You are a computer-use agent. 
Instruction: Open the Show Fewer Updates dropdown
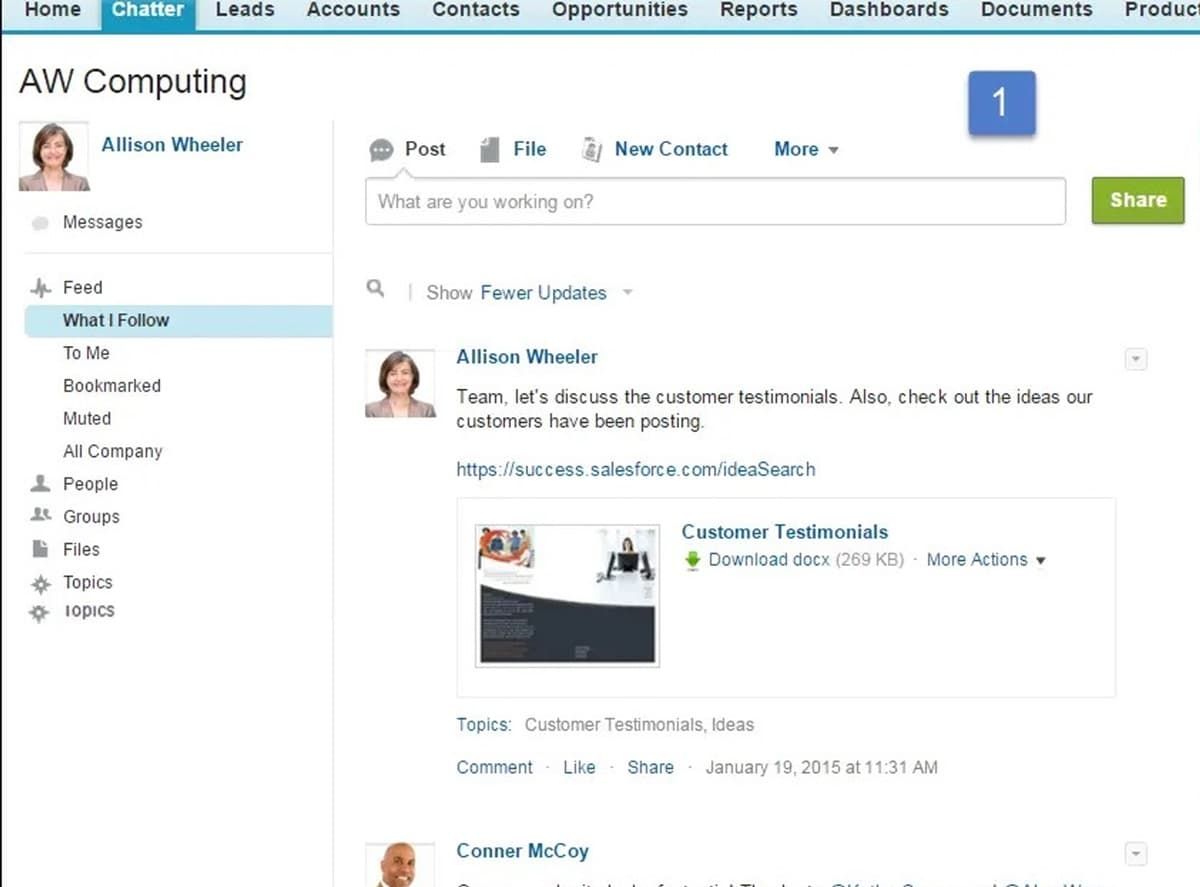pyautogui.click(x=544, y=292)
